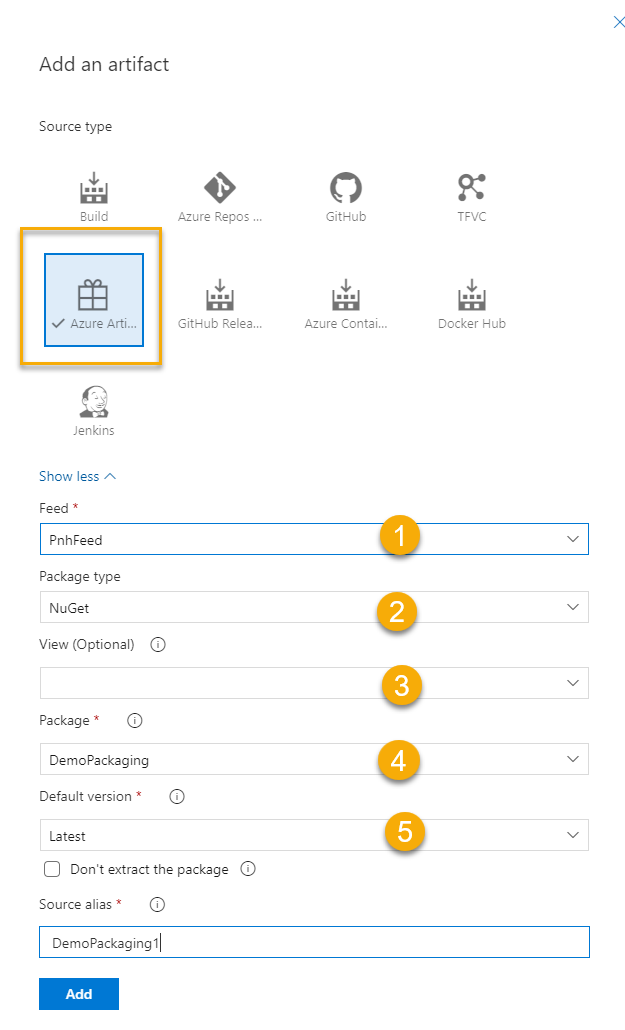Image resolution: width=625 pixels, height=1030 pixels.
Task: Pick the Docker Hub source type
Action: point(471,303)
